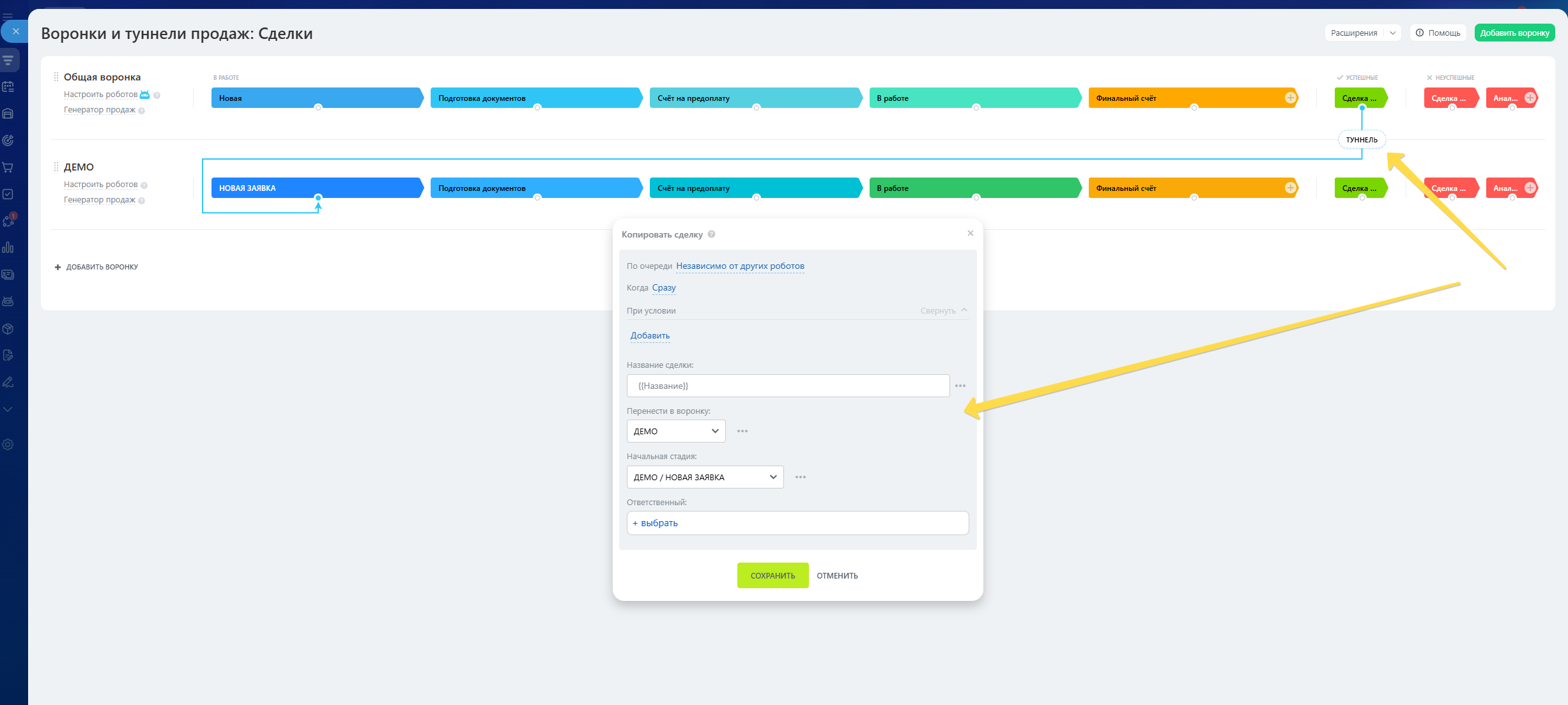Click plus icon on Финальный счёт stage in Общая воронка
Image resolution: width=1568 pixels, height=705 pixels.
pos(1290,98)
